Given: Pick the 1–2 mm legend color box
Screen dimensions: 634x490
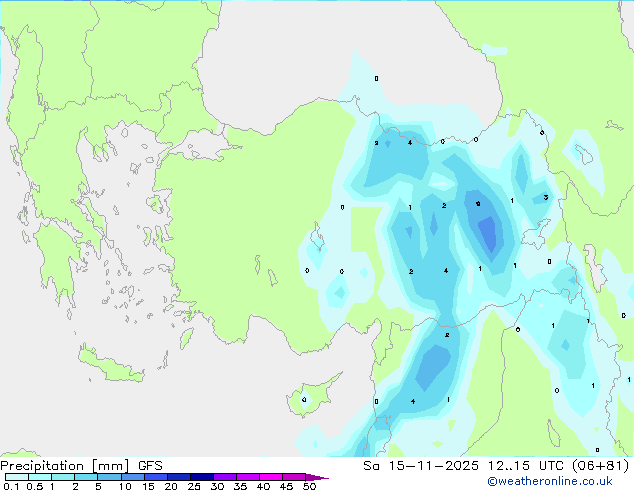Looking at the screenshot, I should (x=63, y=477).
